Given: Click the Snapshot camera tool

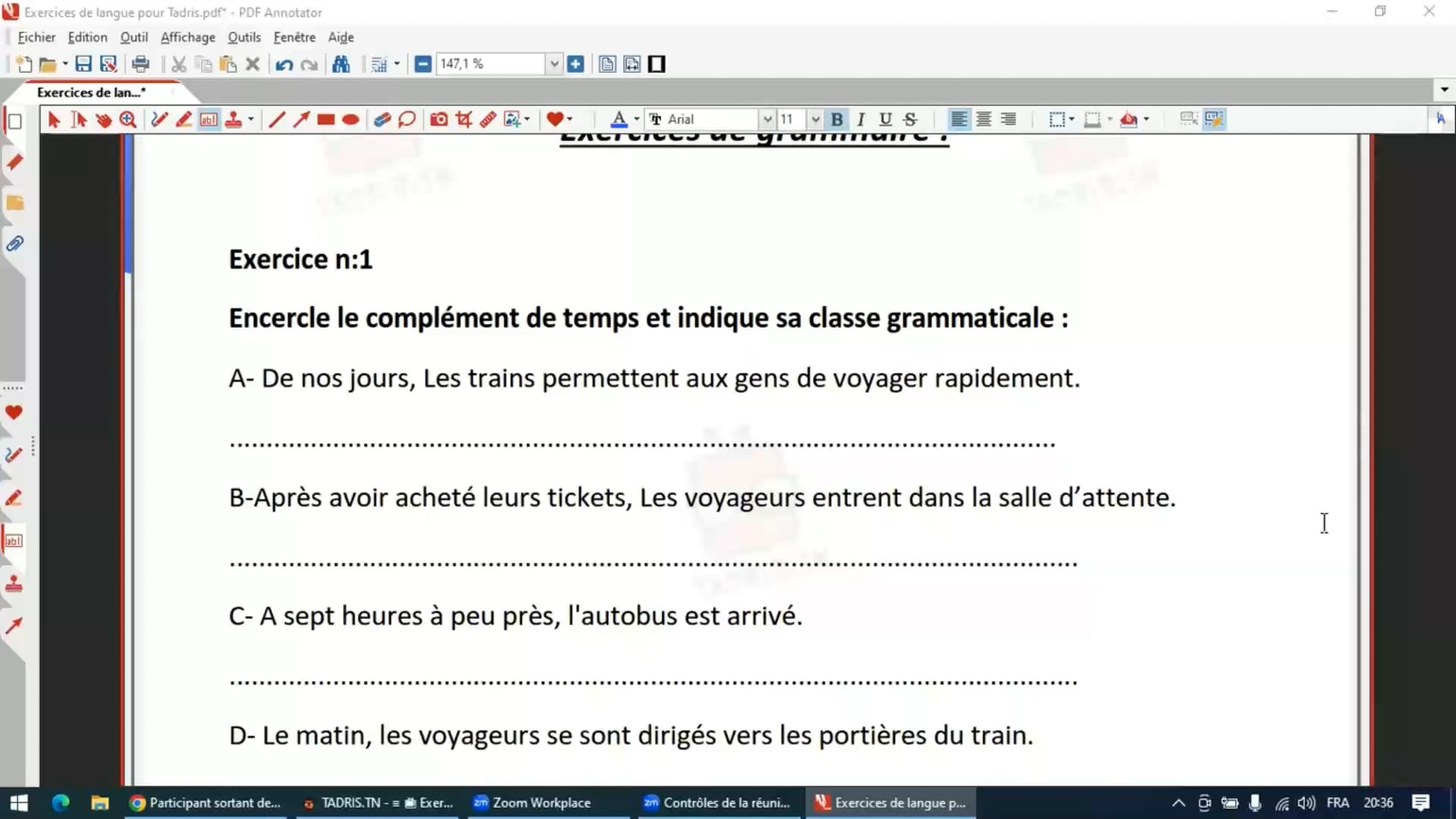Looking at the screenshot, I should click(x=438, y=119).
